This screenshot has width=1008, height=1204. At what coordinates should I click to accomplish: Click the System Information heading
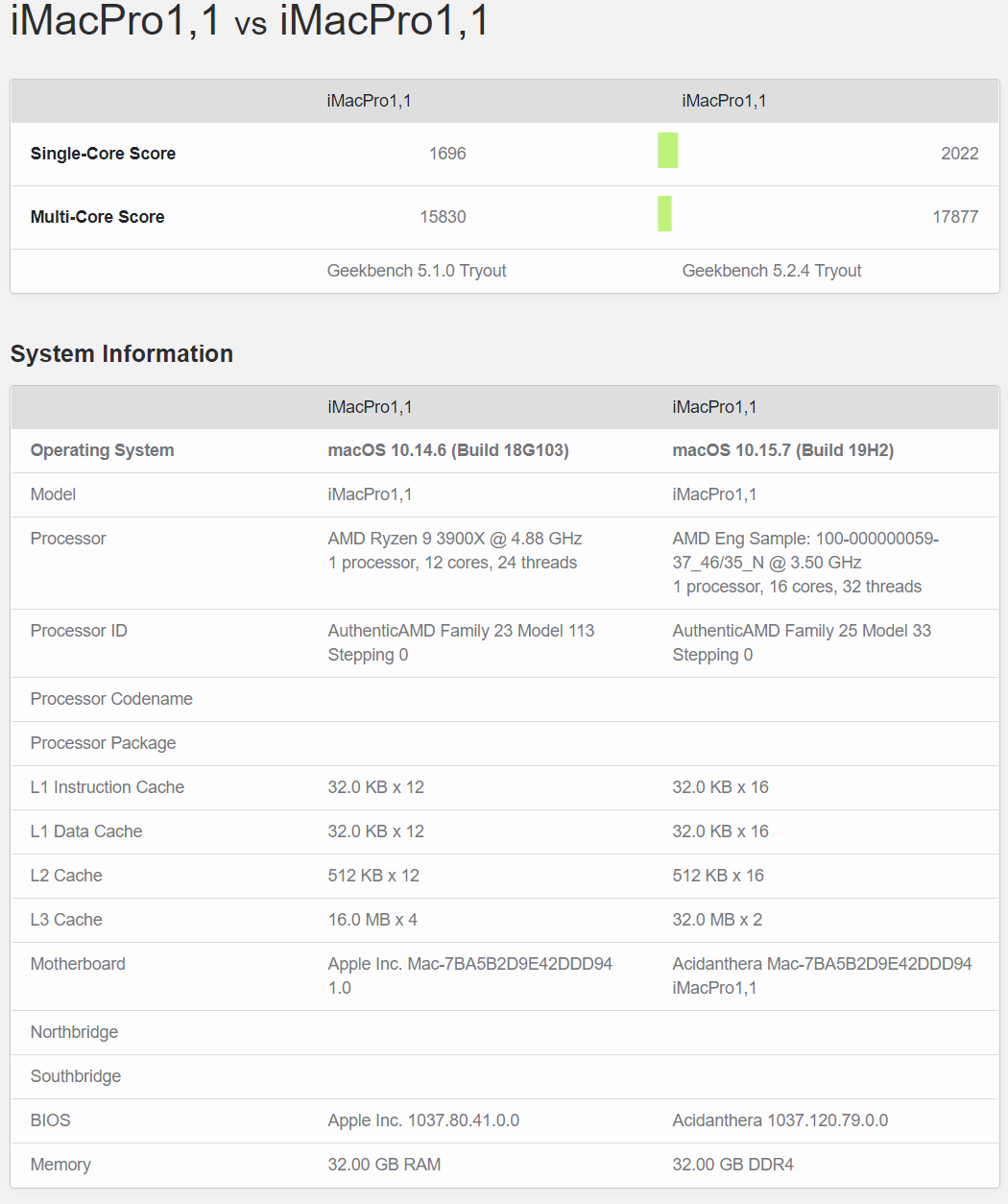pyautogui.click(x=122, y=354)
